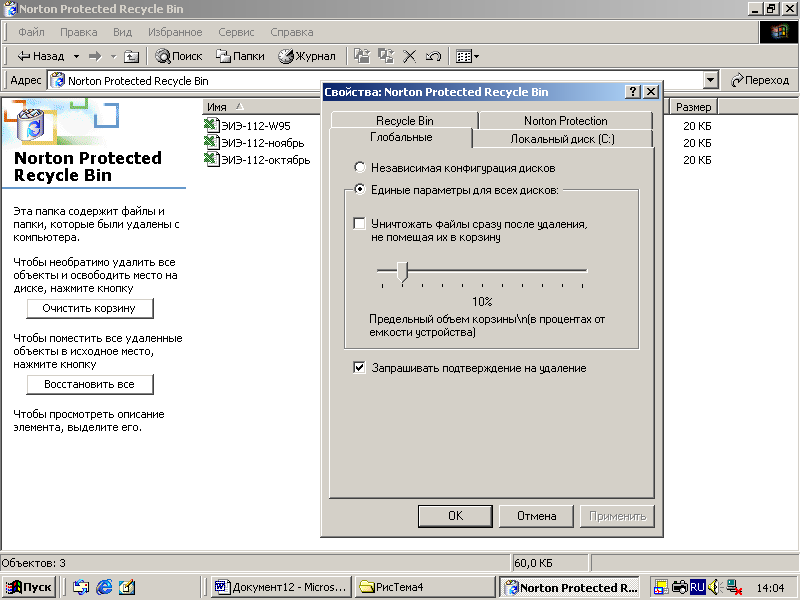The image size is (800, 600).
Task: Click the Excel icon of ЭИЭ-112-октябрь
Action: [x=211, y=159]
